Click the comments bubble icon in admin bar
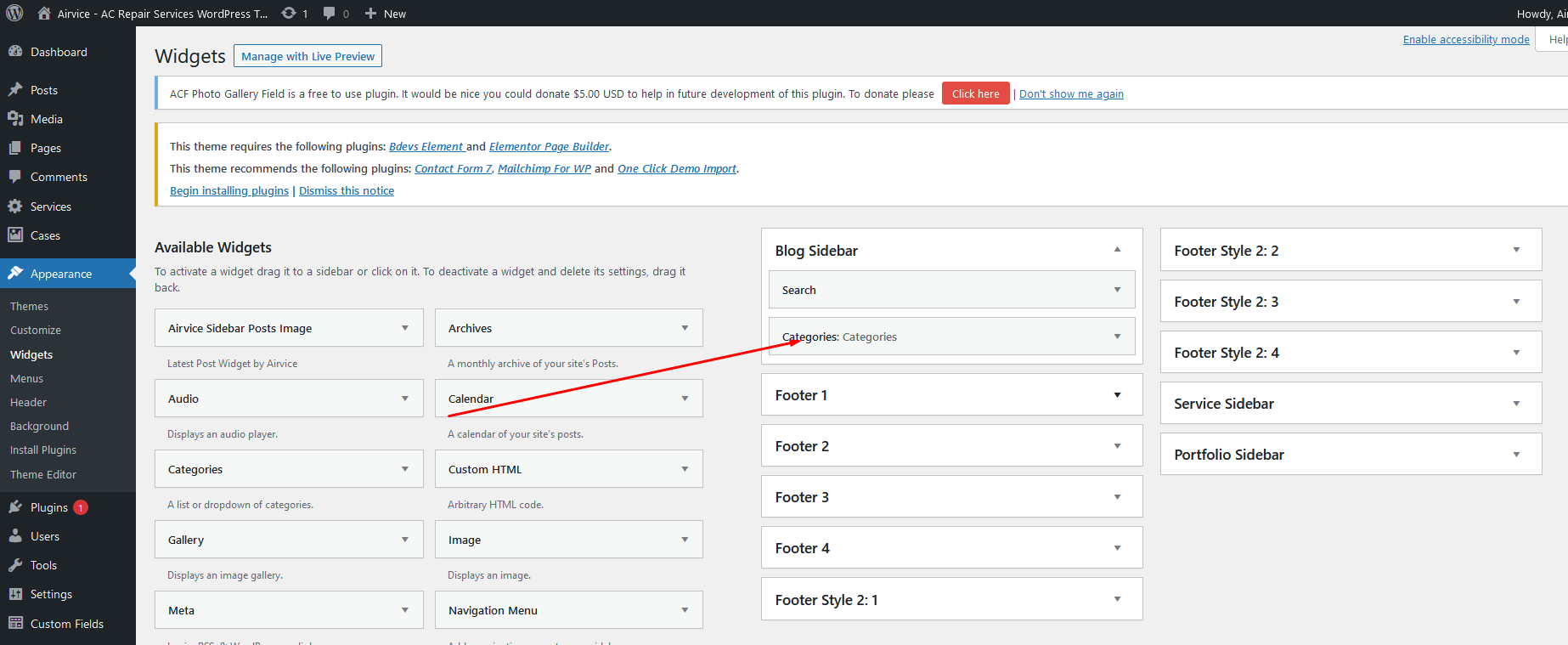This screenshot has height=645, width=1568. (x=330, y=13)
